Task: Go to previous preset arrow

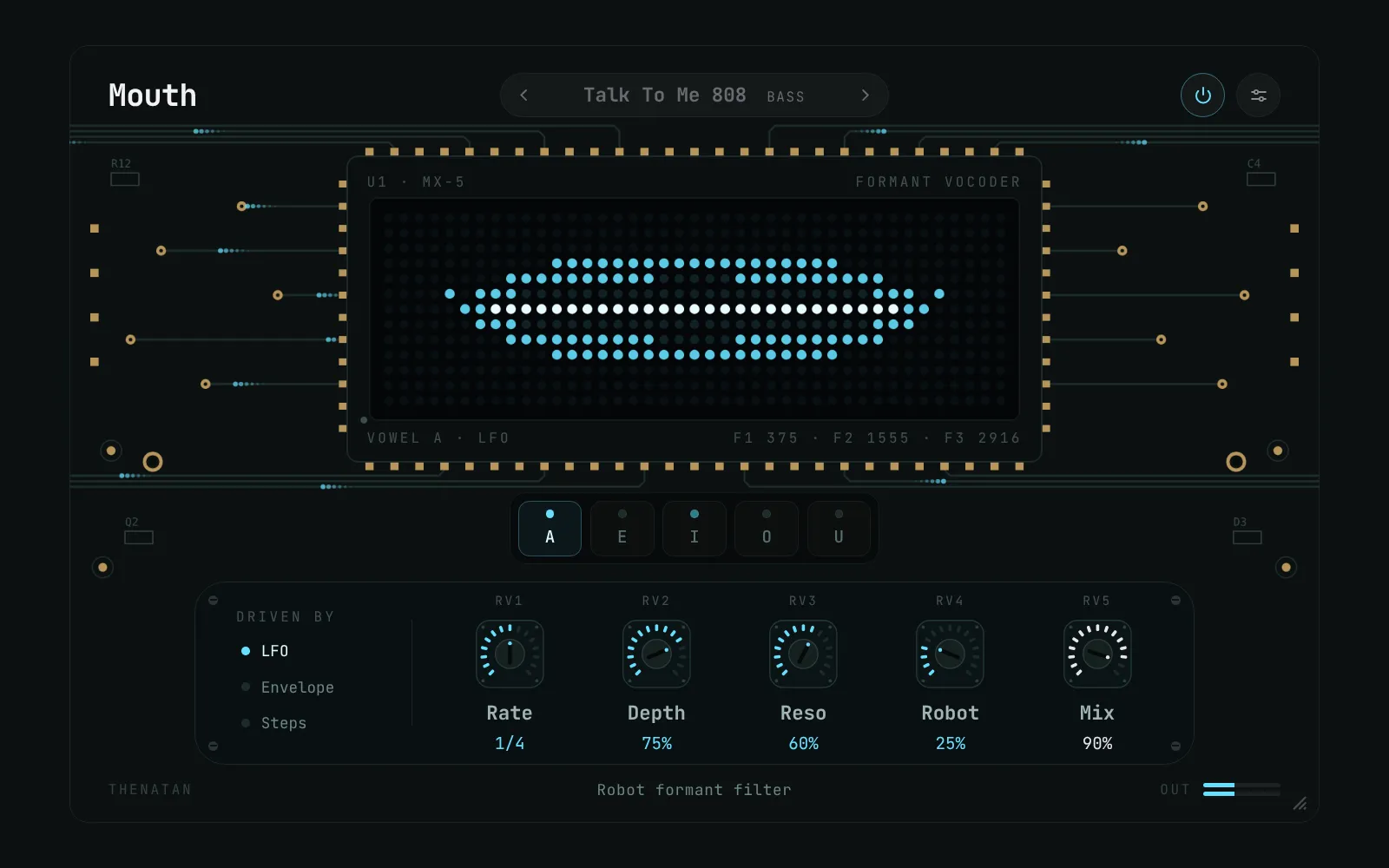Action: (523, 95)
